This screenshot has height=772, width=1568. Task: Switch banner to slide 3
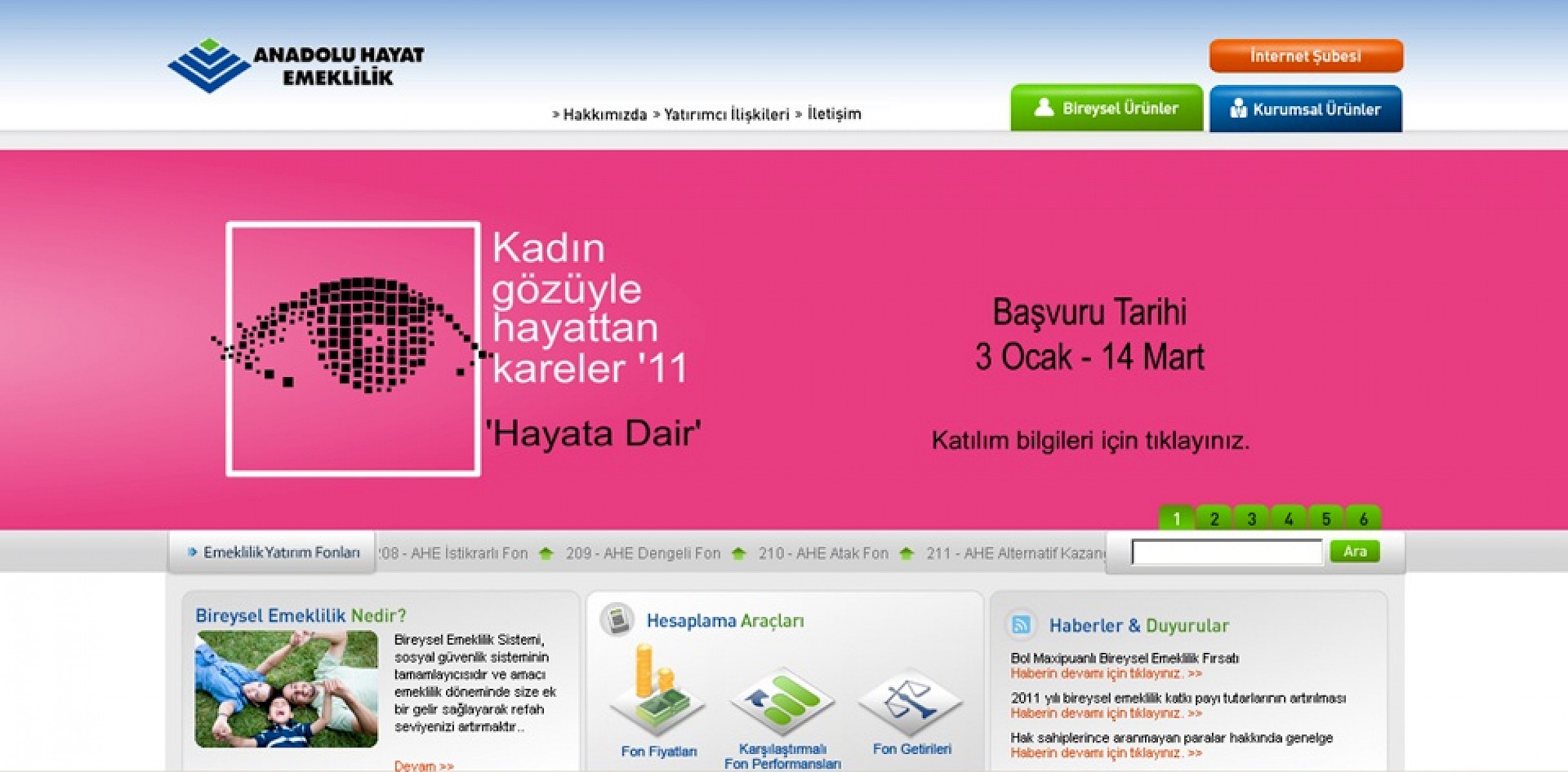(1251, 519)
